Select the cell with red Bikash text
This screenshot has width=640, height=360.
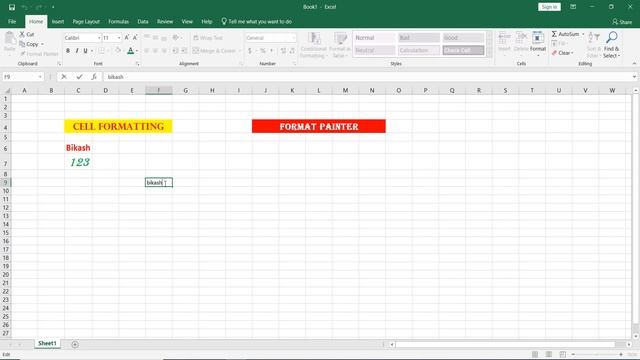click(78, 148)
